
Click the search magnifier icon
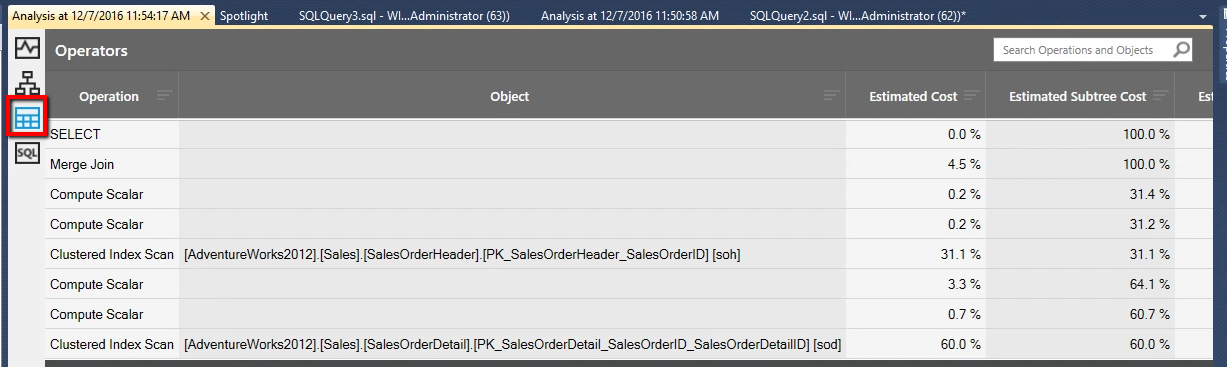(1181, 50)
